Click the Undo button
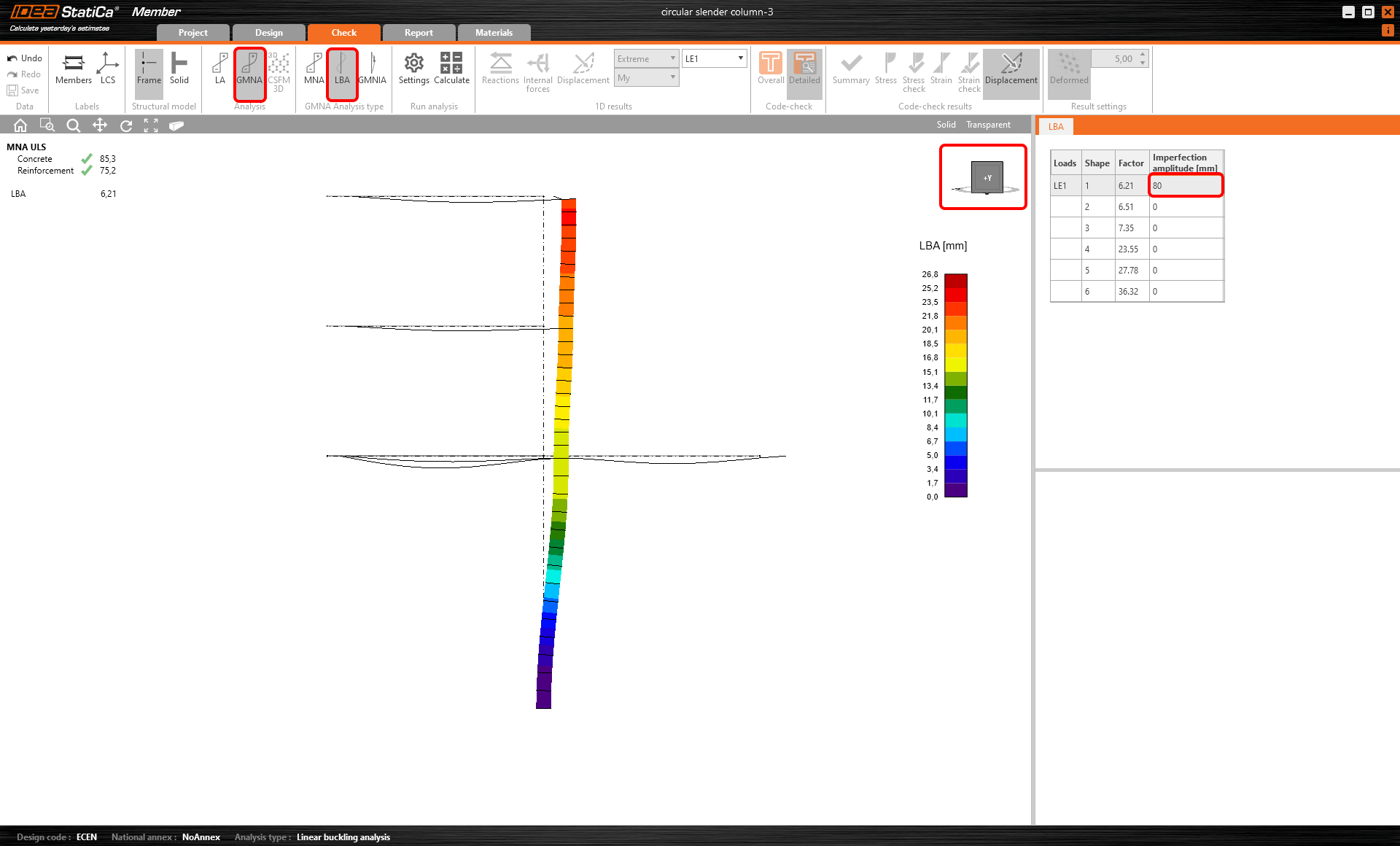This screenshot has height=846, width=1400. 25,58
